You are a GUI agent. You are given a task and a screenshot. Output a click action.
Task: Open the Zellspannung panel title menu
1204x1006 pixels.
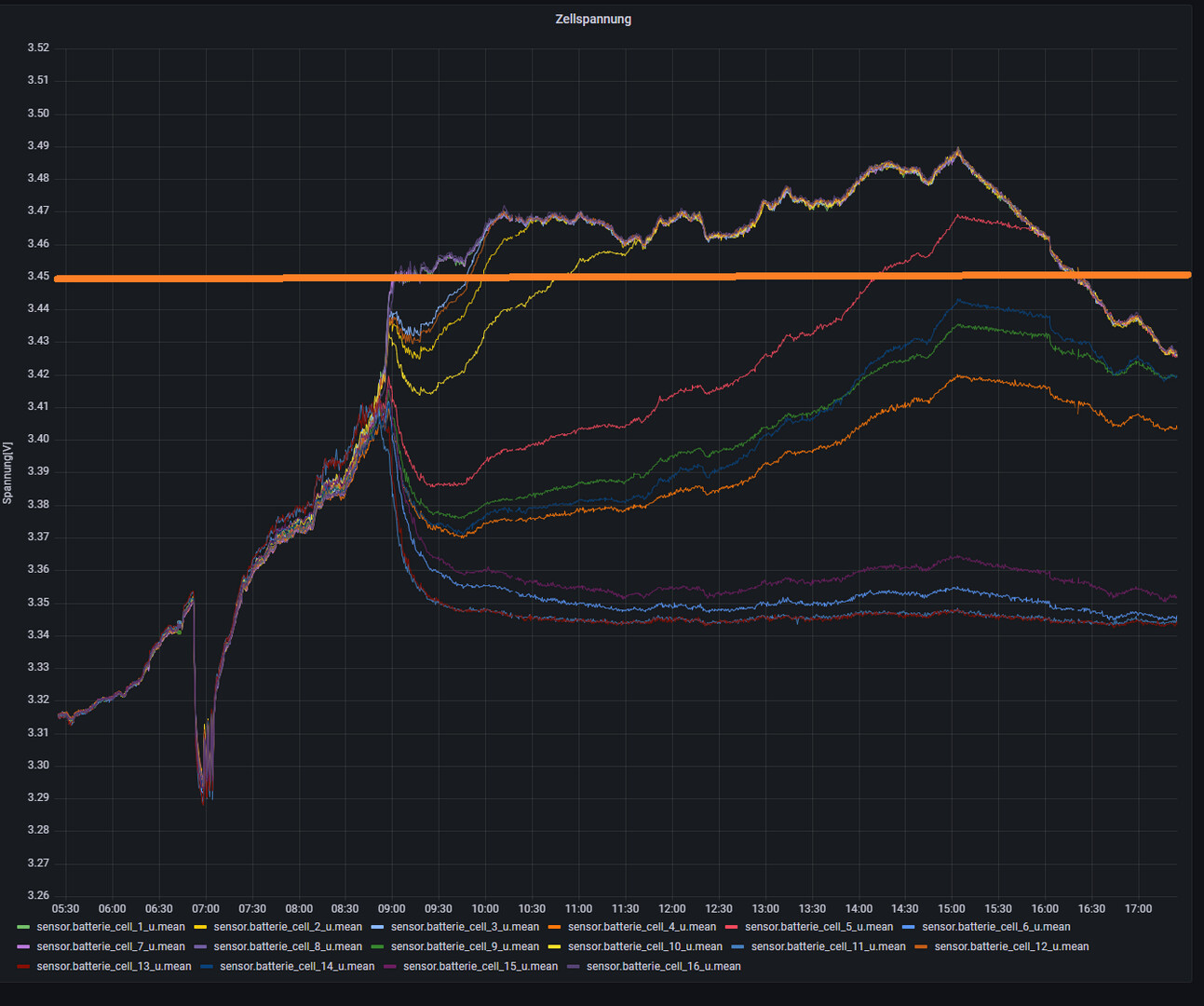point(593,19)
